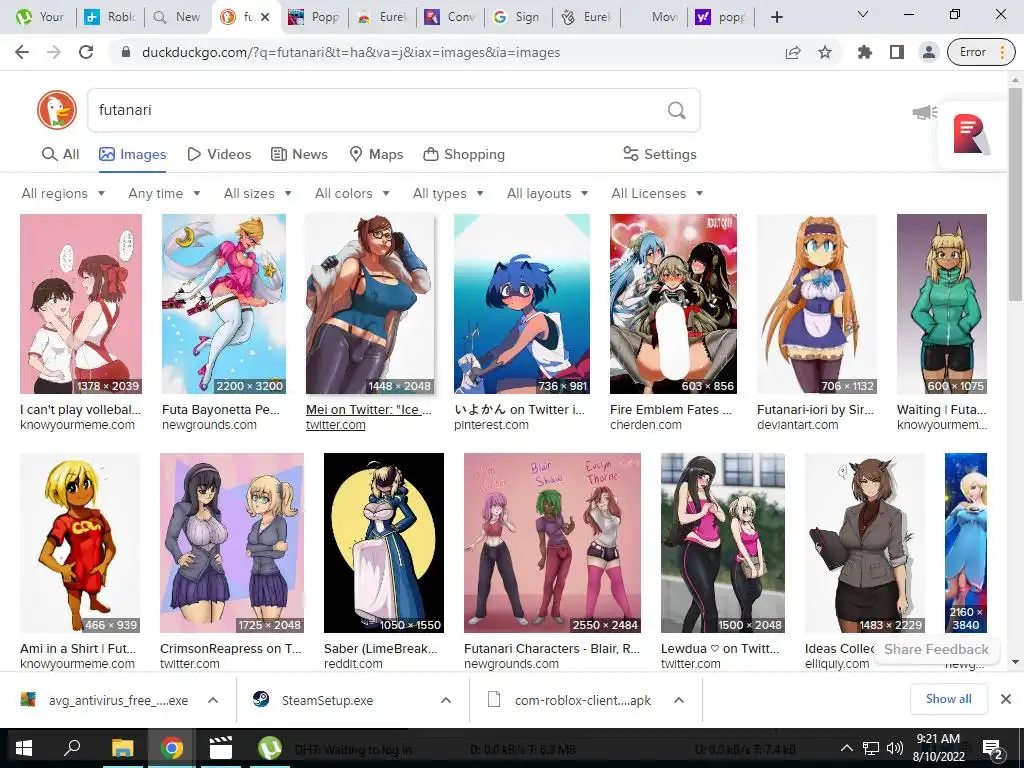Click the Error update button in Chrome
The image size is (1024, 768).
tap(981, 52)
